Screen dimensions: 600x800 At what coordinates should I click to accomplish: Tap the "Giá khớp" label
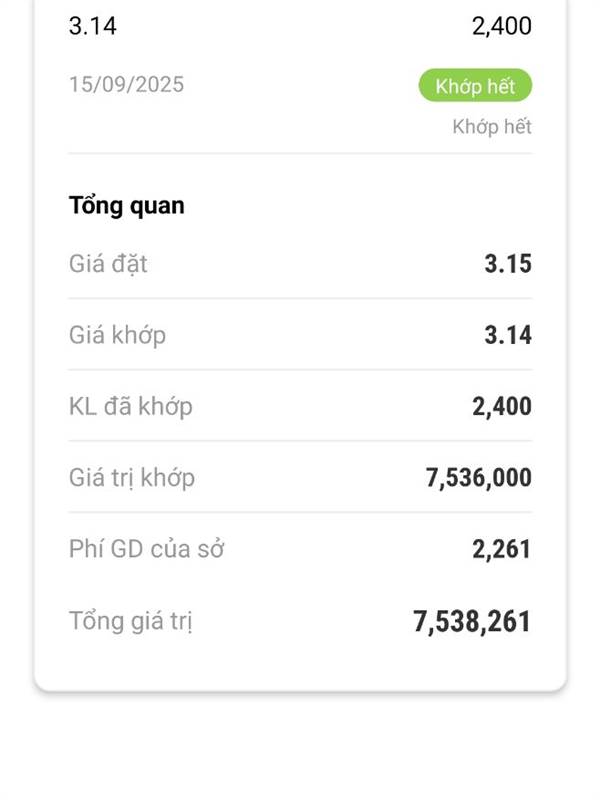[x=117, y=335]
